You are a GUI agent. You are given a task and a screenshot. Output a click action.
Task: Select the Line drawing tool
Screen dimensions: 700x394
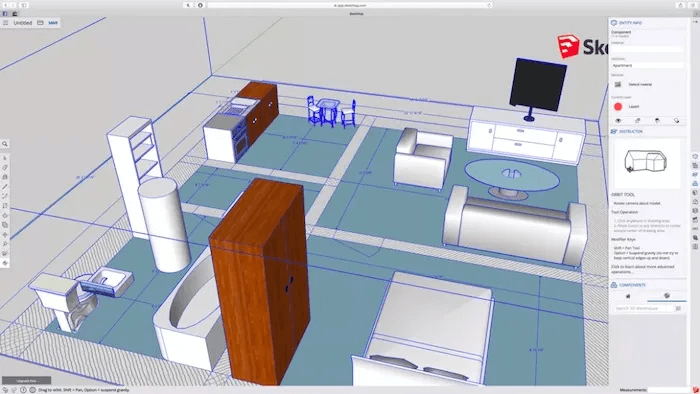[x=5, y=187]
